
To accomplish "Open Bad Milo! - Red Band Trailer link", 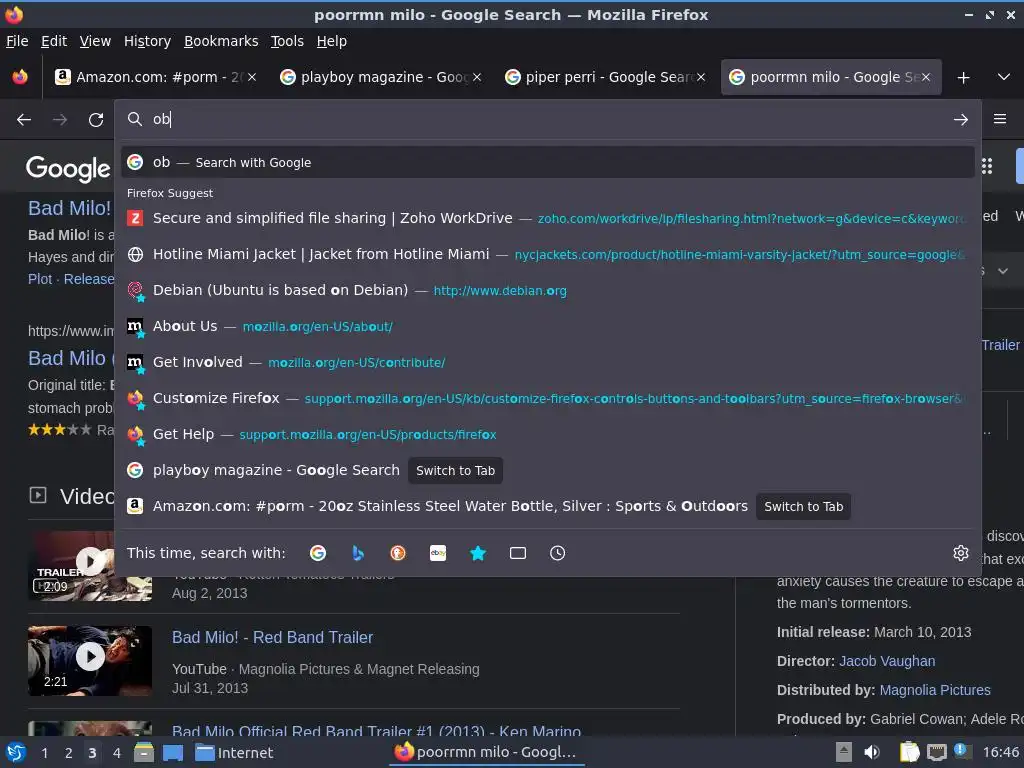I will (x=272, y=637).
